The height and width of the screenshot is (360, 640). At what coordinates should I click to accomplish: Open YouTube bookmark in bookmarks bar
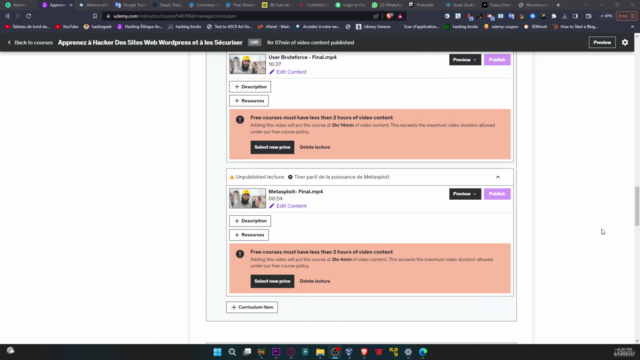(67, 27)
